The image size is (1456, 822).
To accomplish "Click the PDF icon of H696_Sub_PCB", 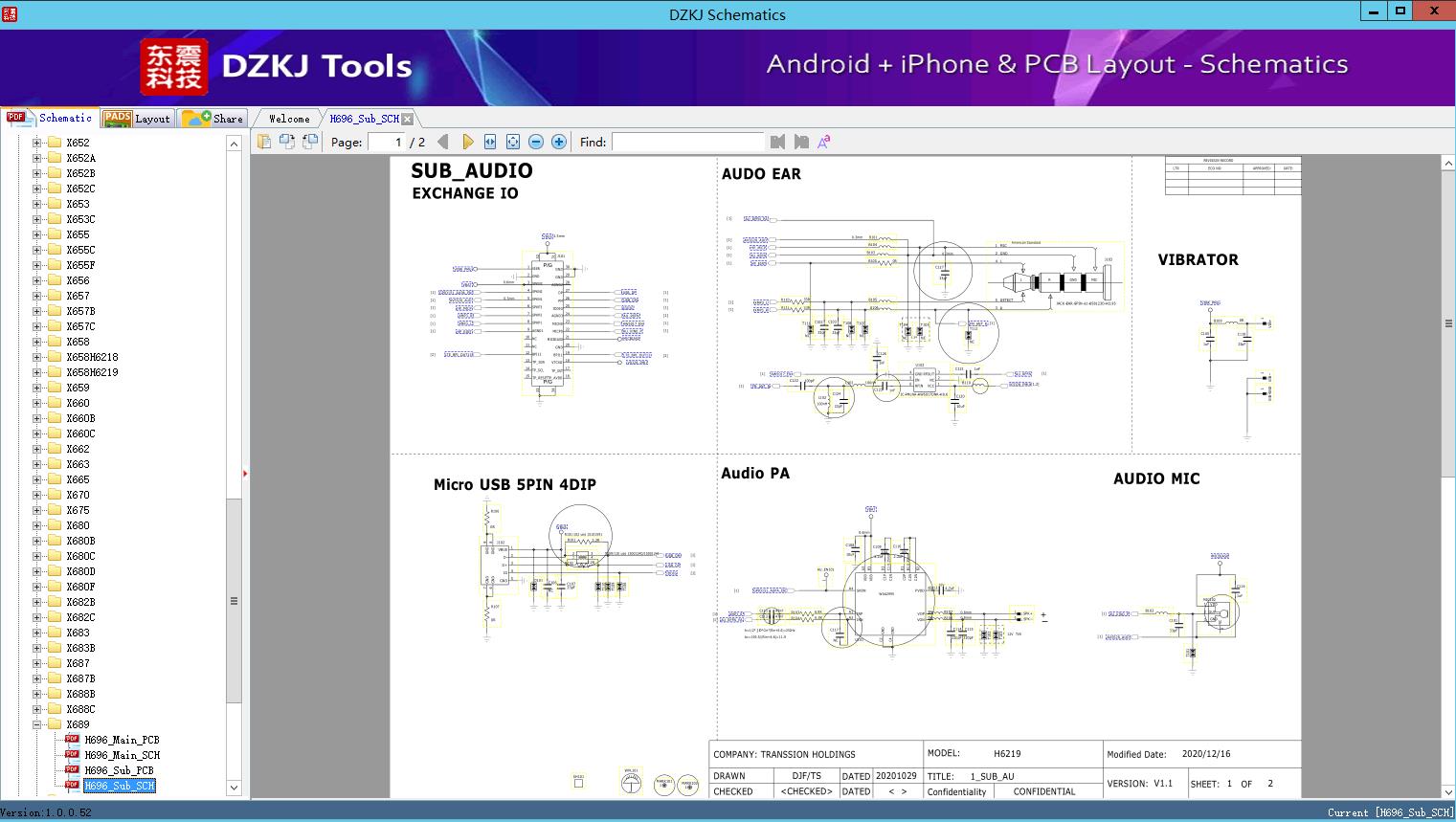I will pyautogui.click(x=72, y=770).
